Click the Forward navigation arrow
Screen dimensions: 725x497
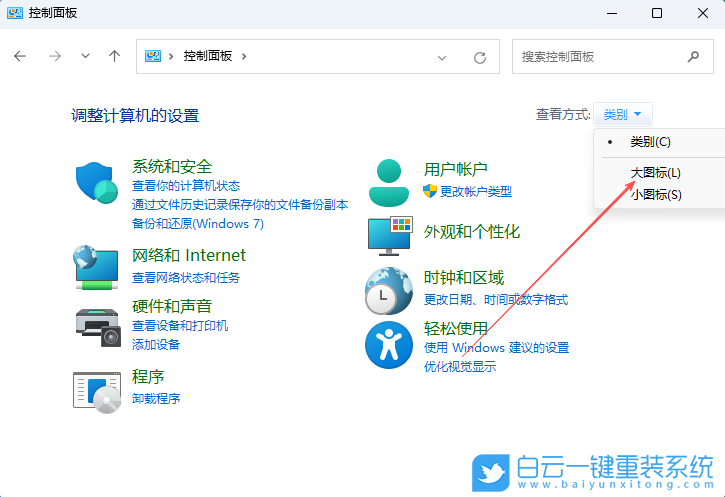[x=55, y=56]
